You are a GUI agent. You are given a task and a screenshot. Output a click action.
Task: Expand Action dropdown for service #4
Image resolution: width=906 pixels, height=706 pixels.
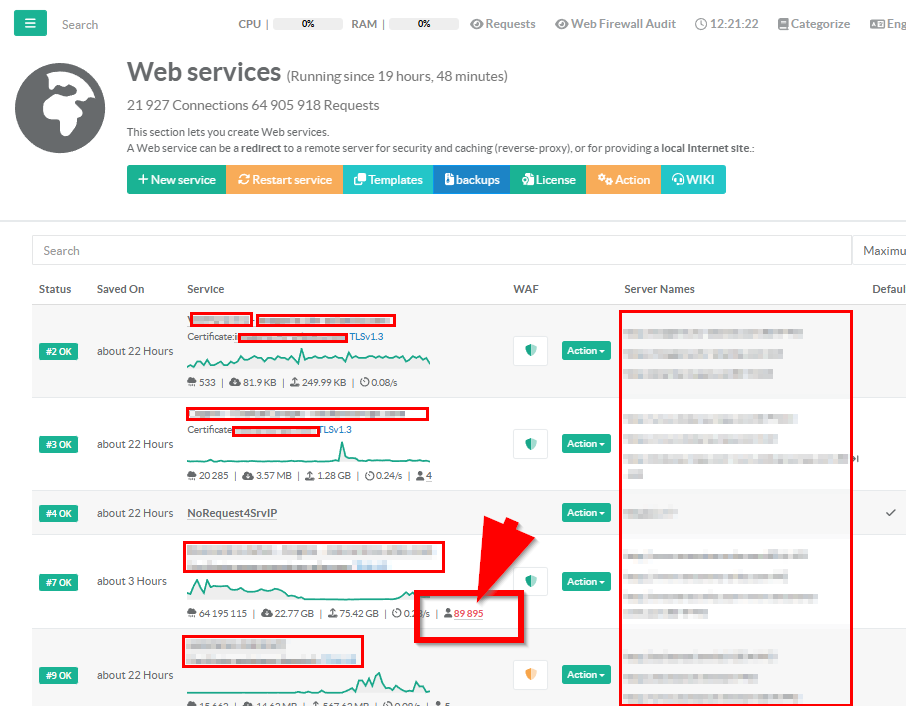[x=585, y=513]
